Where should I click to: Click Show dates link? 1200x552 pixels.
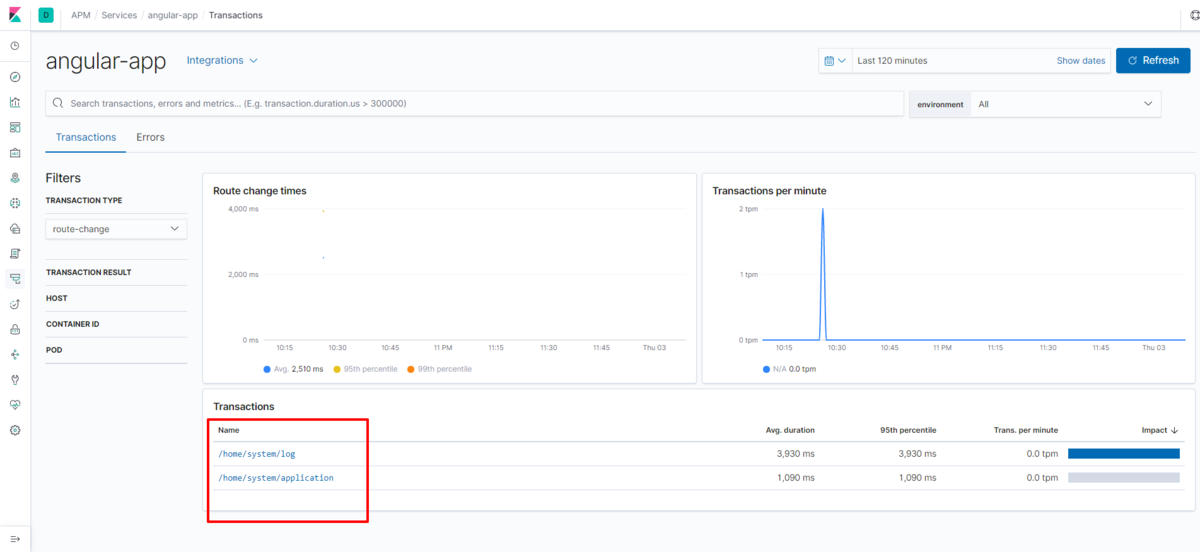pyautogui.click(x=1081, y=60)
